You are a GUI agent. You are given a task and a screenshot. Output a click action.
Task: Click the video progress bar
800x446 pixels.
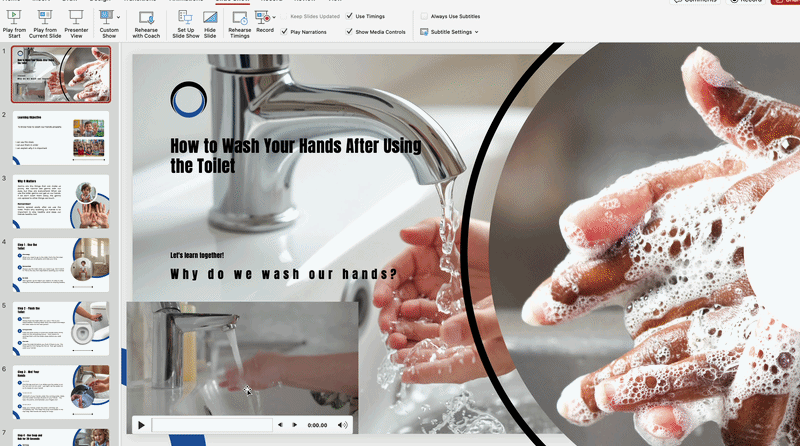pos(212,425)
